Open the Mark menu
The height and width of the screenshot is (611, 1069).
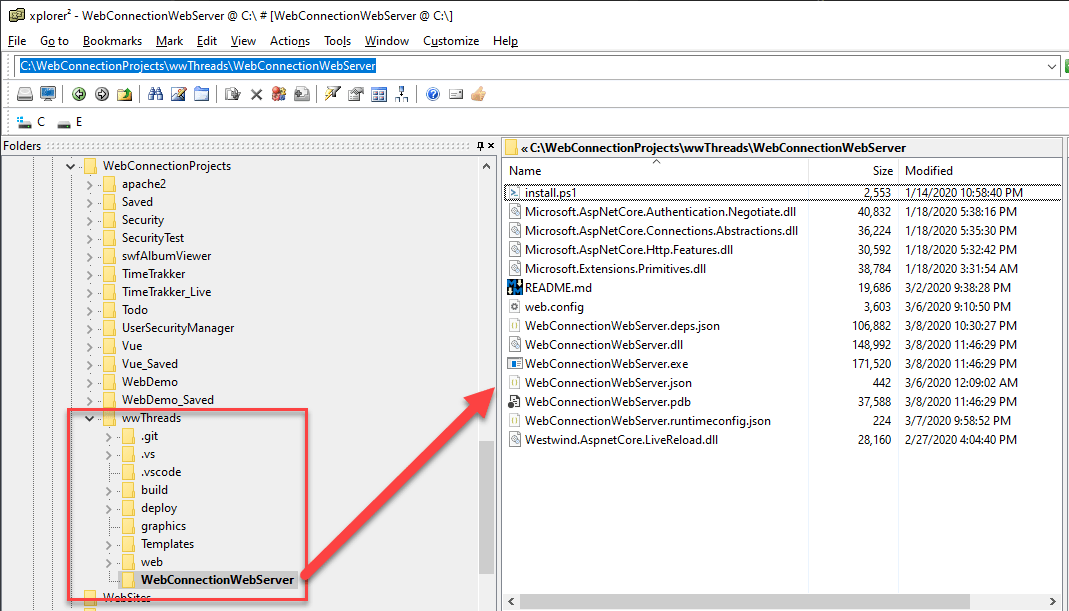(169, 41)
